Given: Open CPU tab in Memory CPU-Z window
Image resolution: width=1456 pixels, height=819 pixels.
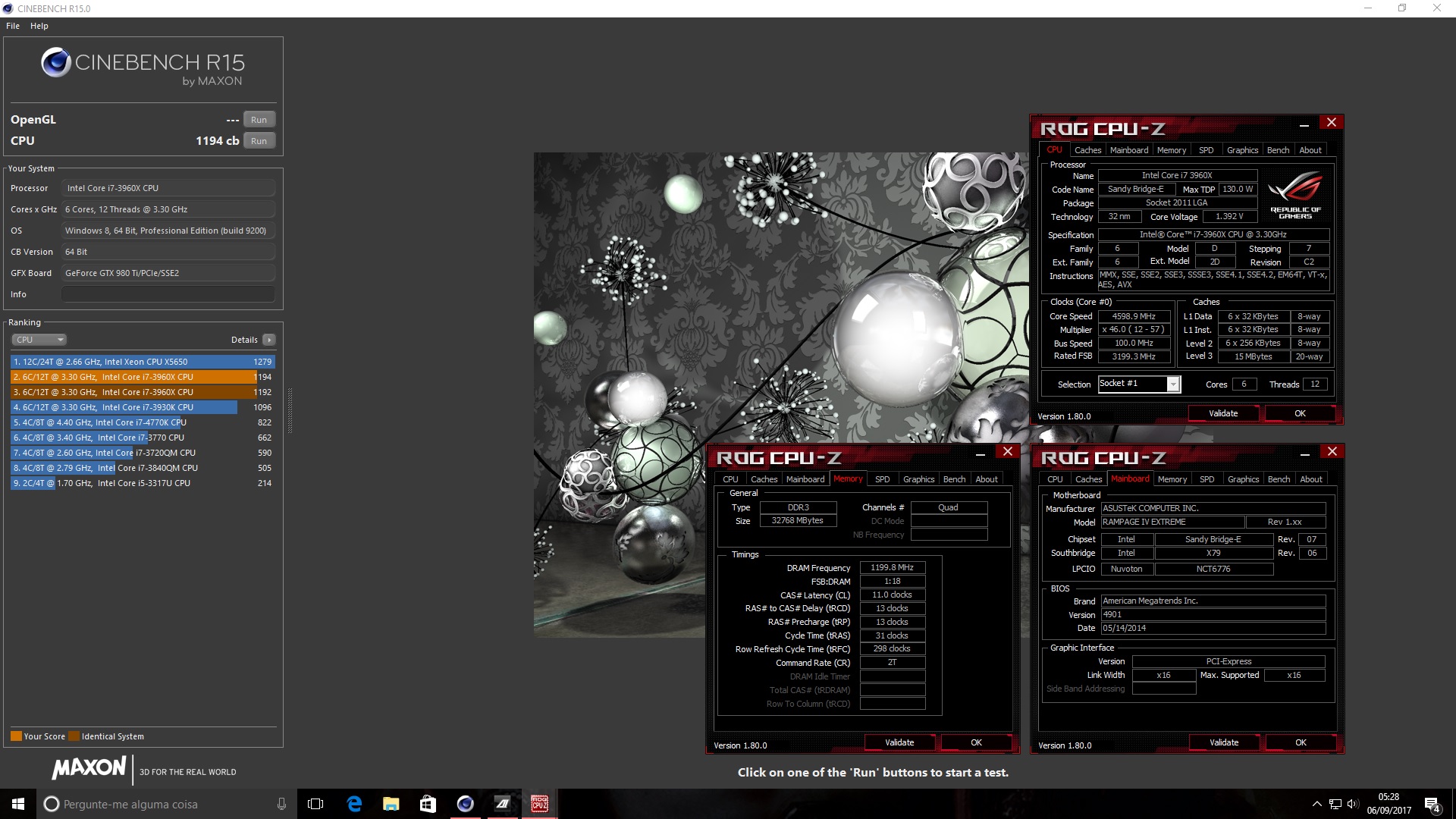Looking at the screenshot, I should coord(730,479).
